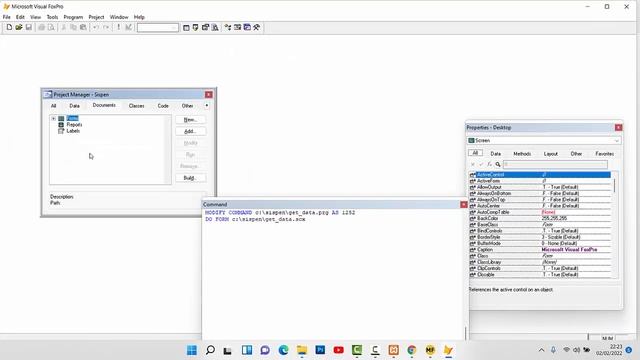
Task: Open the View menu
Action: coord(36,17)
